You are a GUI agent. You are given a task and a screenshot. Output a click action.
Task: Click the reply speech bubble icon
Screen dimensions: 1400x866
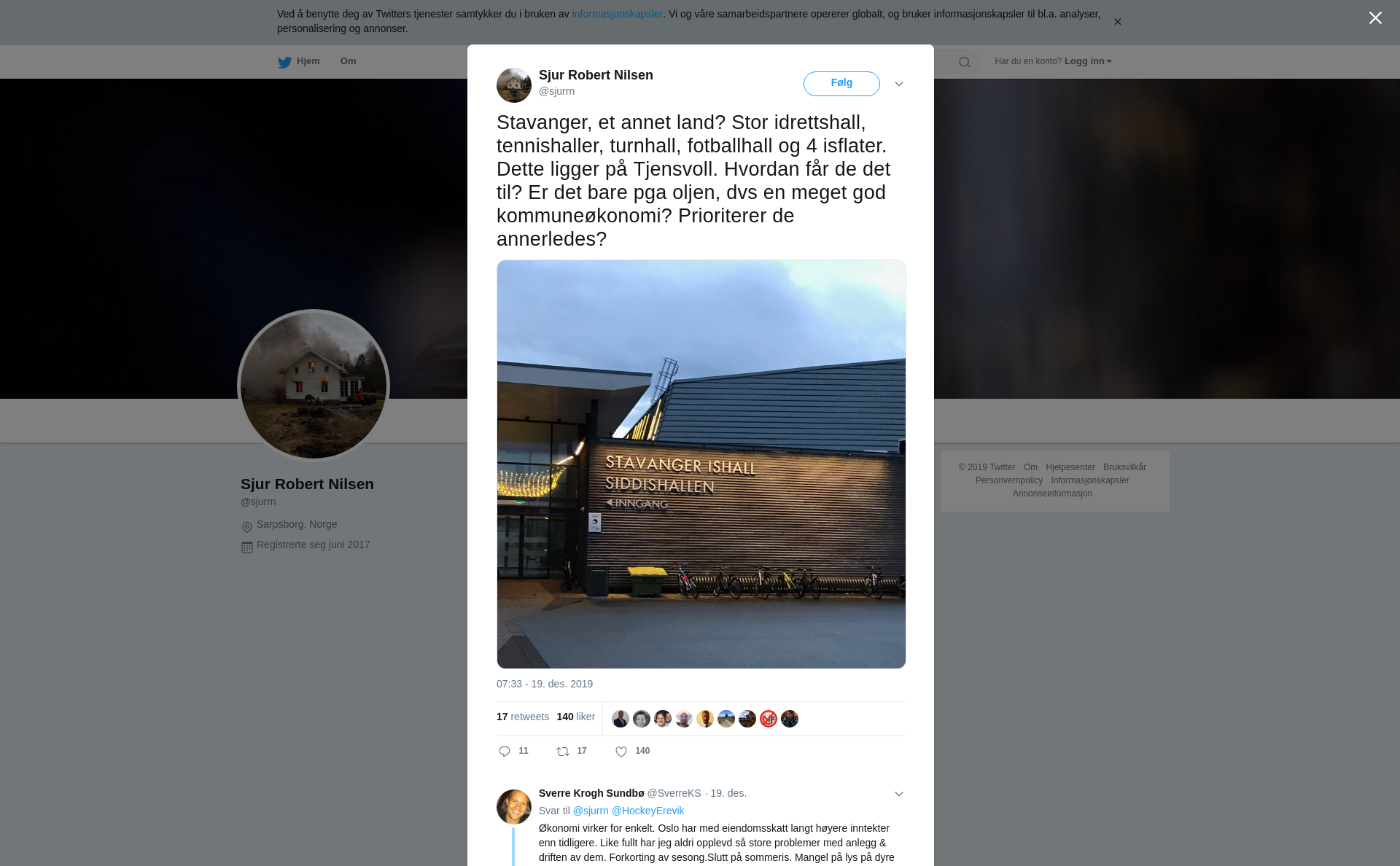505,752
